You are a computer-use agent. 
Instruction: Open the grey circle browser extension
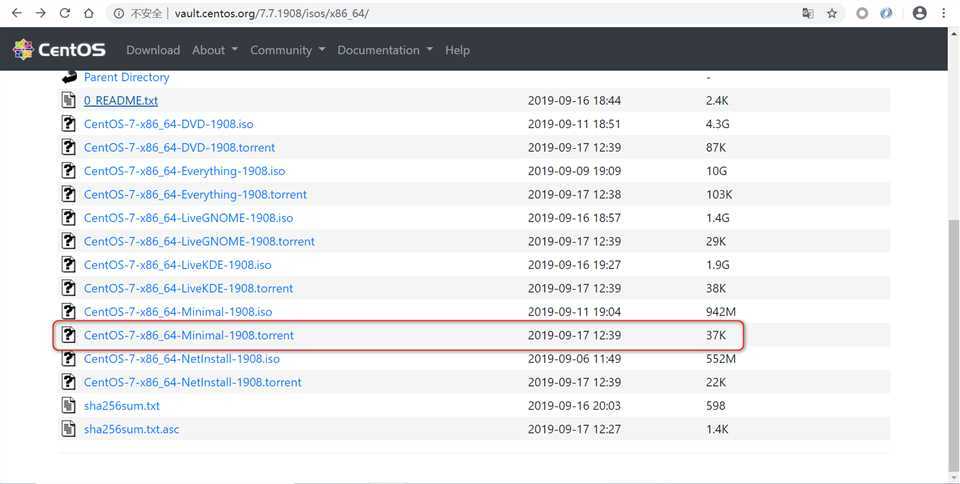pos(862,13)
